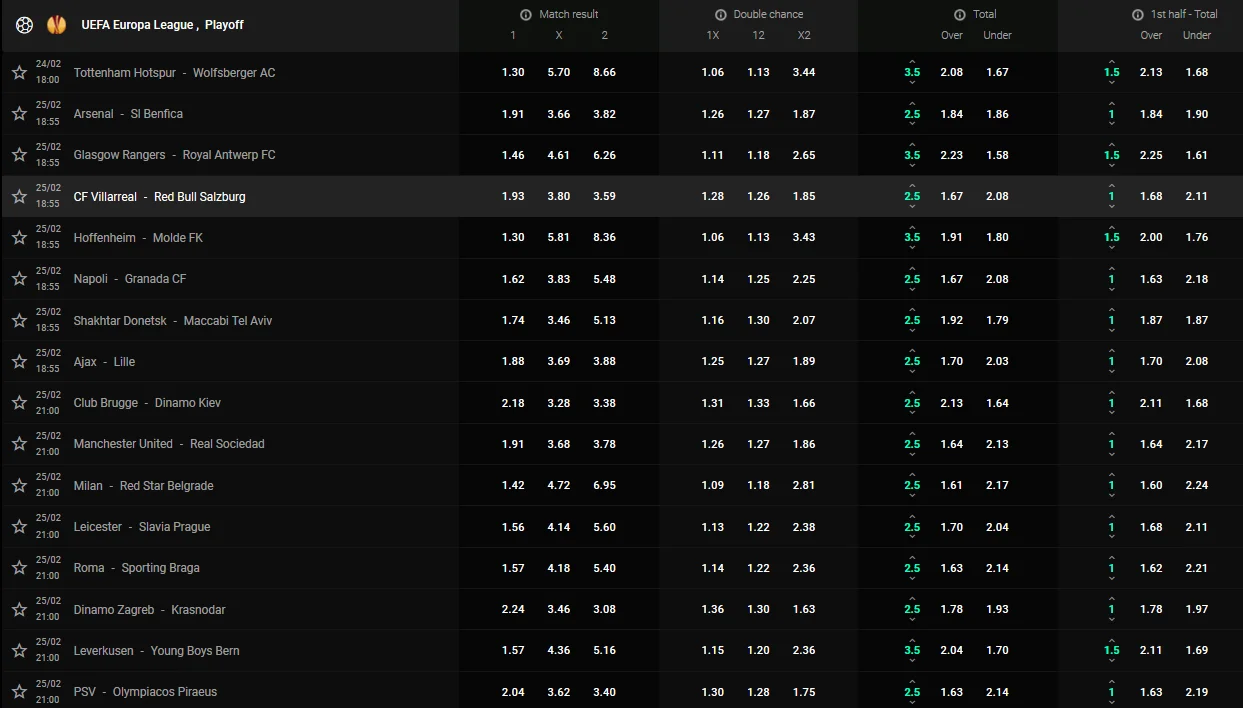Viewport: 1243px width, 708px height.
Task: Toggle favorite star for Arsenal - Sl Benfica
Action: coord(19,114)
